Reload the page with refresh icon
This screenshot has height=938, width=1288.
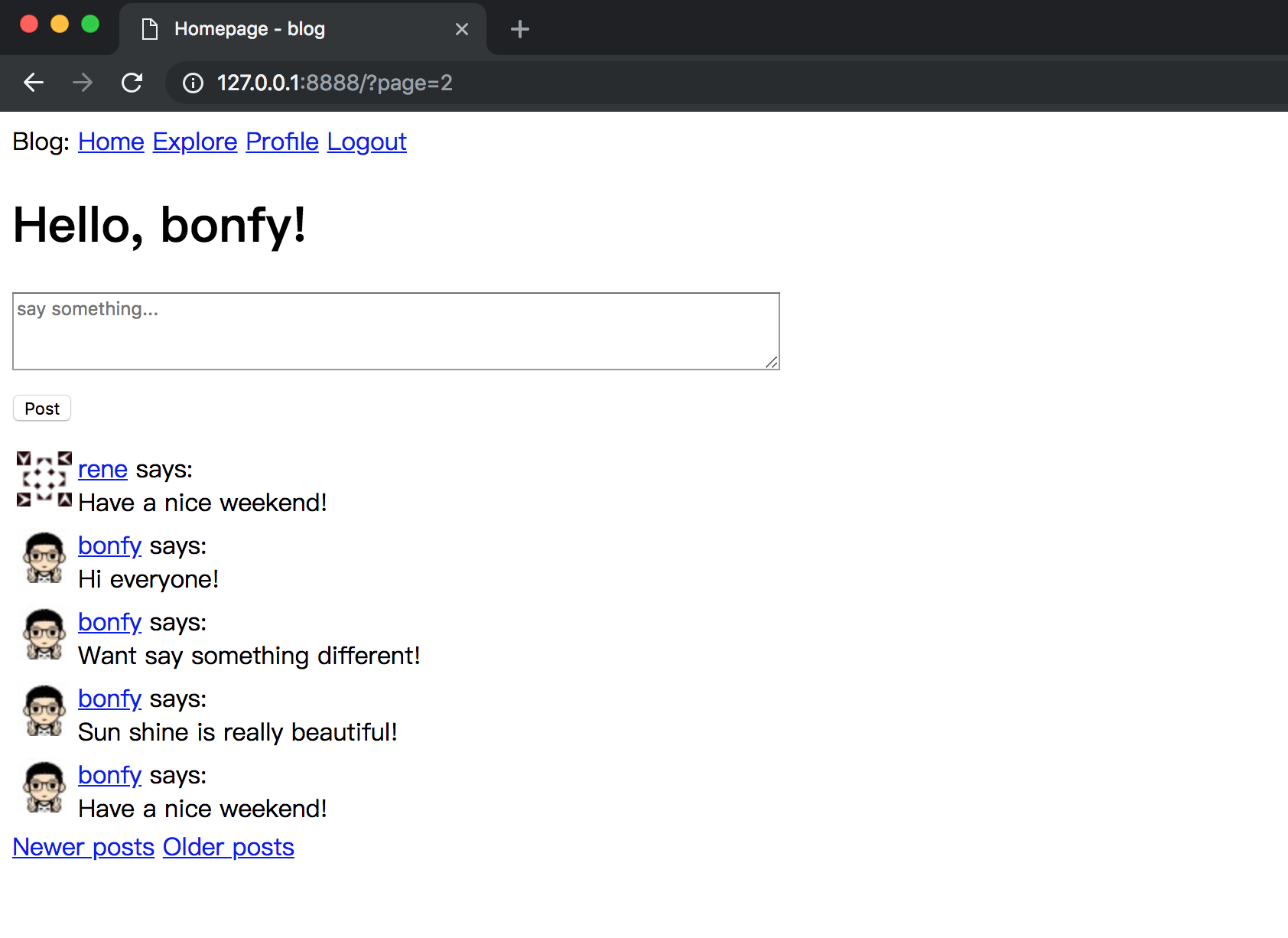click(132, 83)
